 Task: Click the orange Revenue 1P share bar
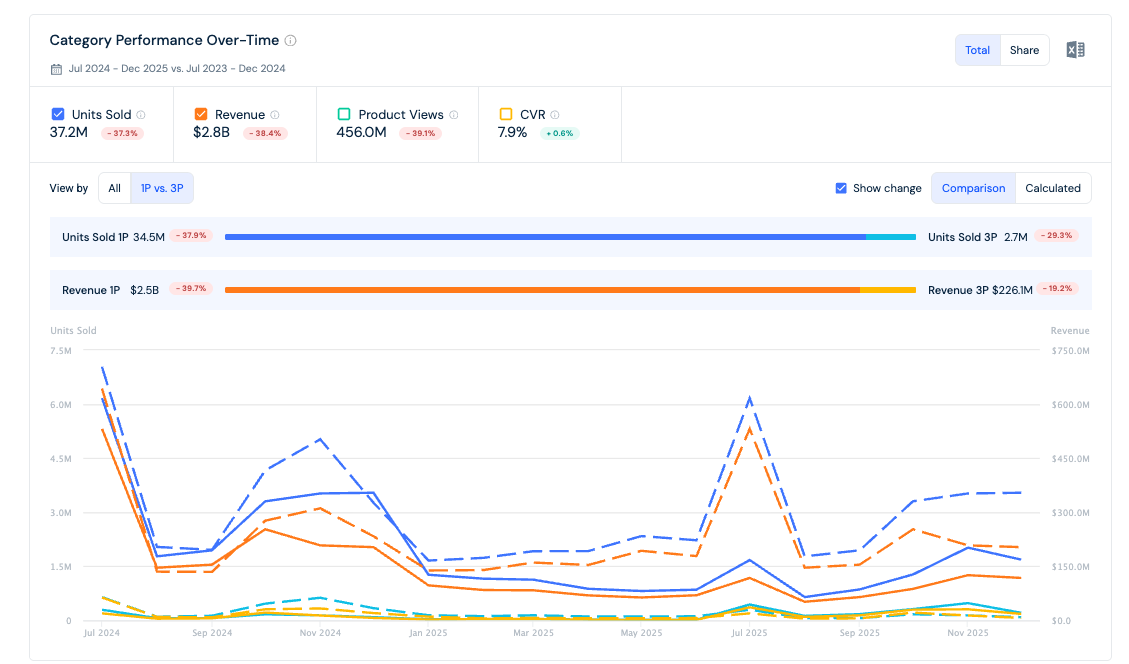542,290
